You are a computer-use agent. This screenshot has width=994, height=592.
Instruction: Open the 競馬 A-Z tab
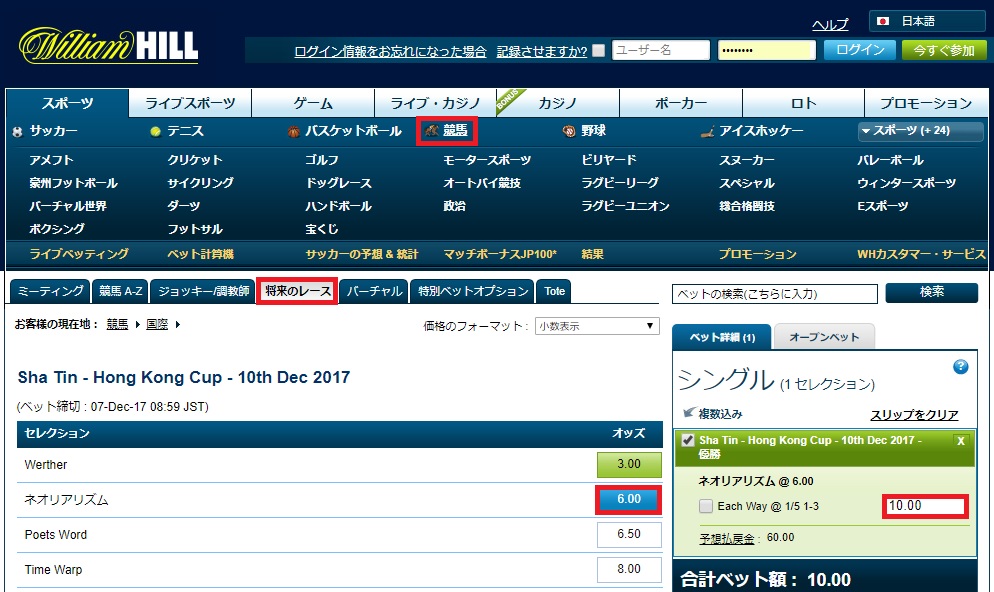(120, 291)
